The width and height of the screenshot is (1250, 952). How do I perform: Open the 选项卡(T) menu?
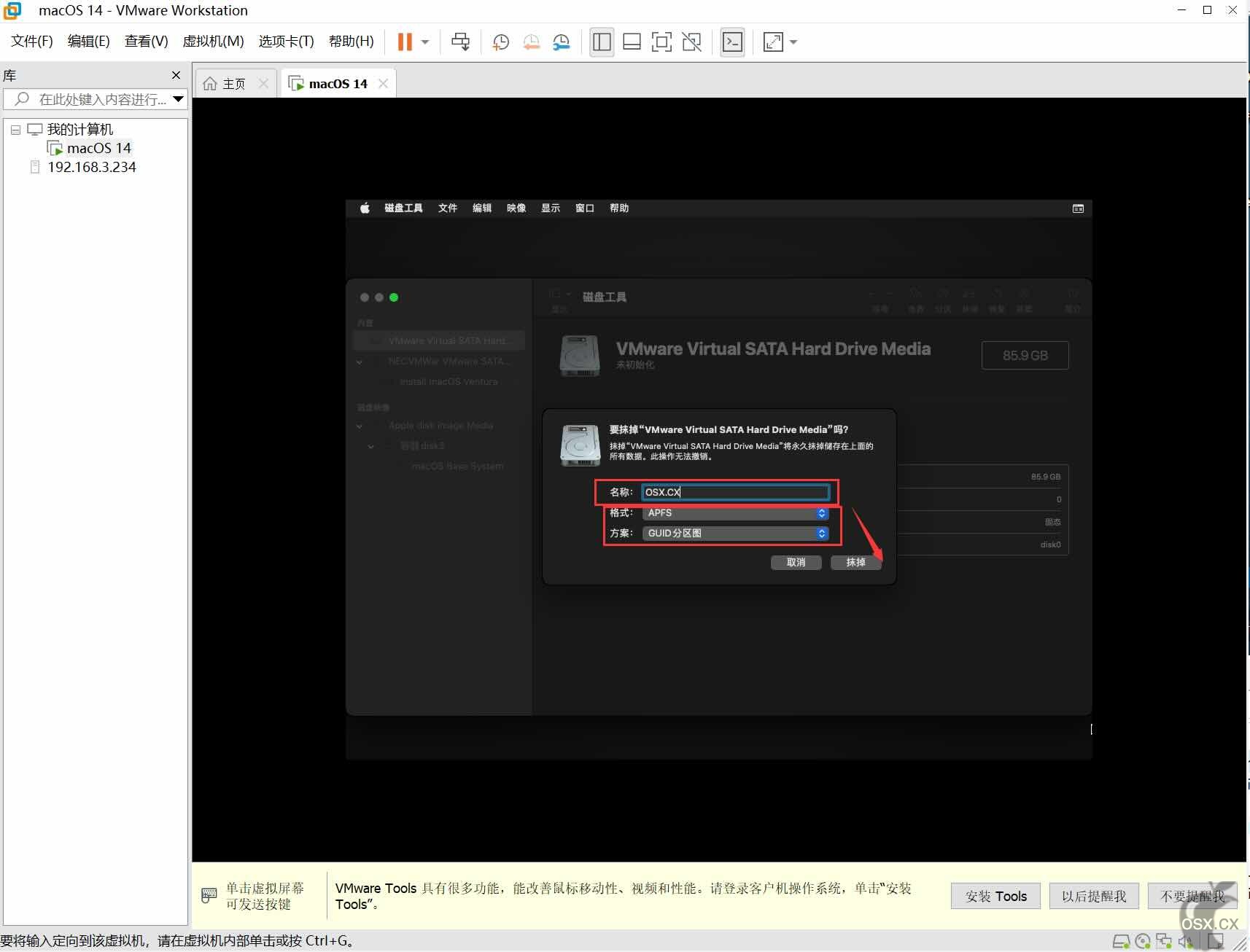click(286, 41)
